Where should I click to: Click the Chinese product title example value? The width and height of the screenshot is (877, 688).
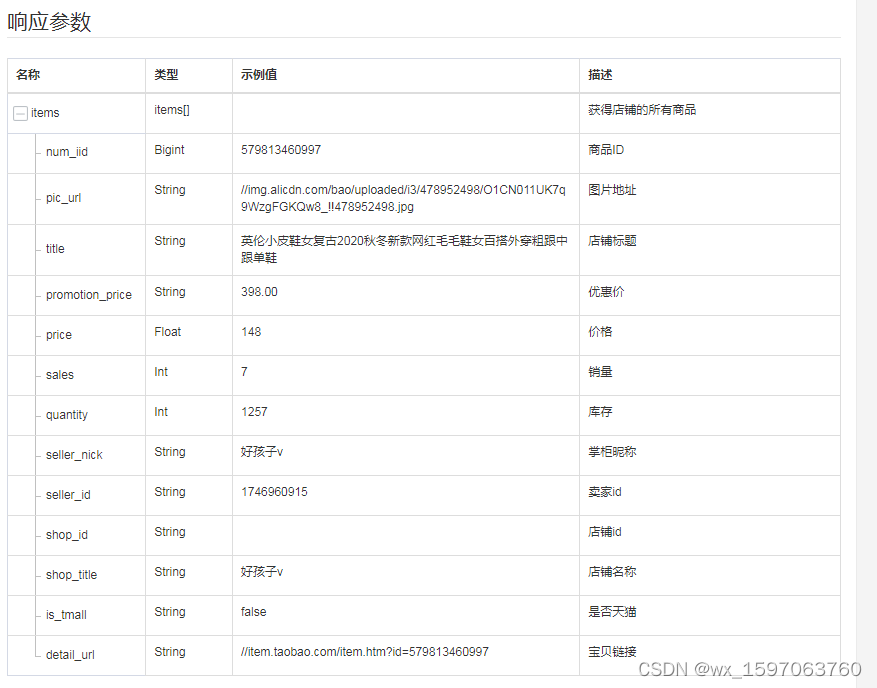pos(404,249)
